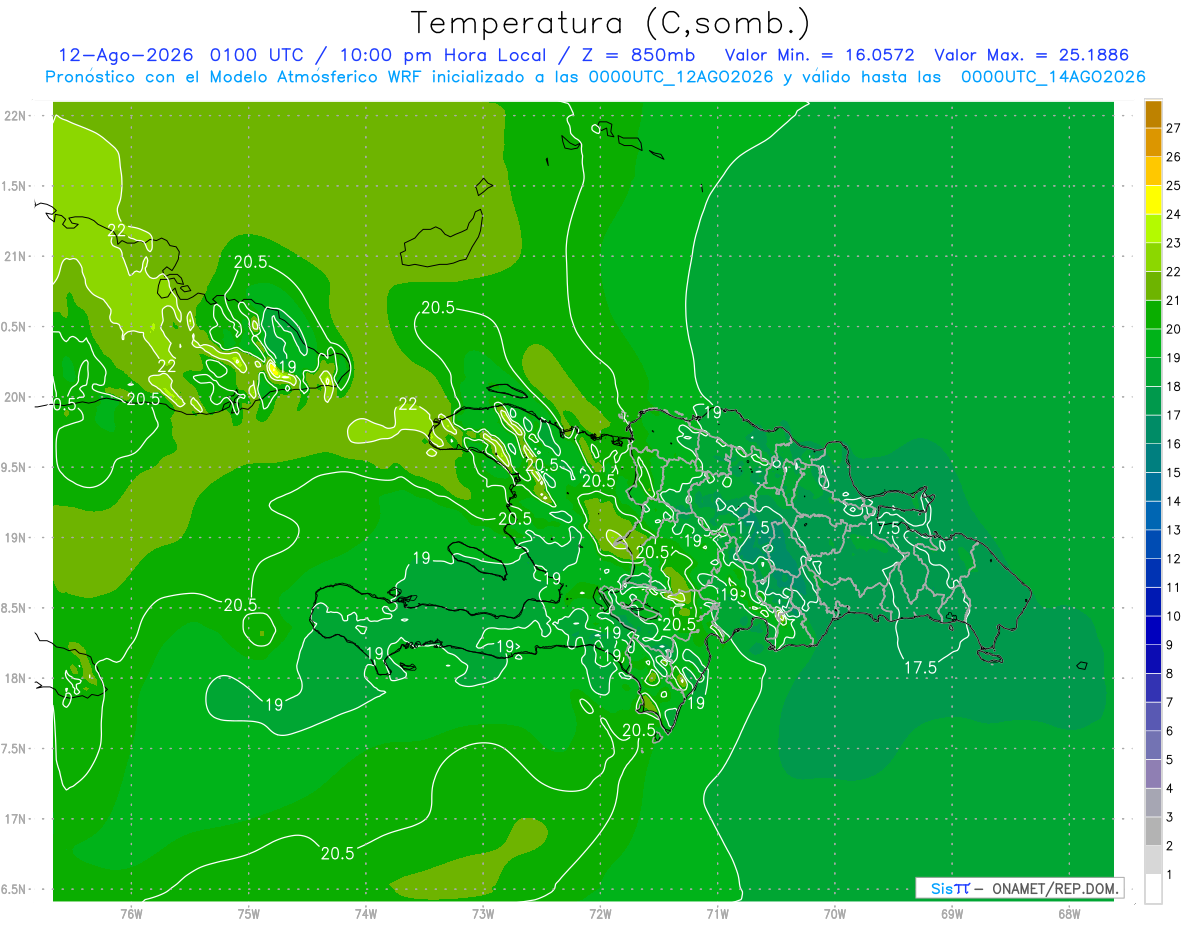
Task: Click legend value "13" on color bar
Action: [x=1174, y=530]
